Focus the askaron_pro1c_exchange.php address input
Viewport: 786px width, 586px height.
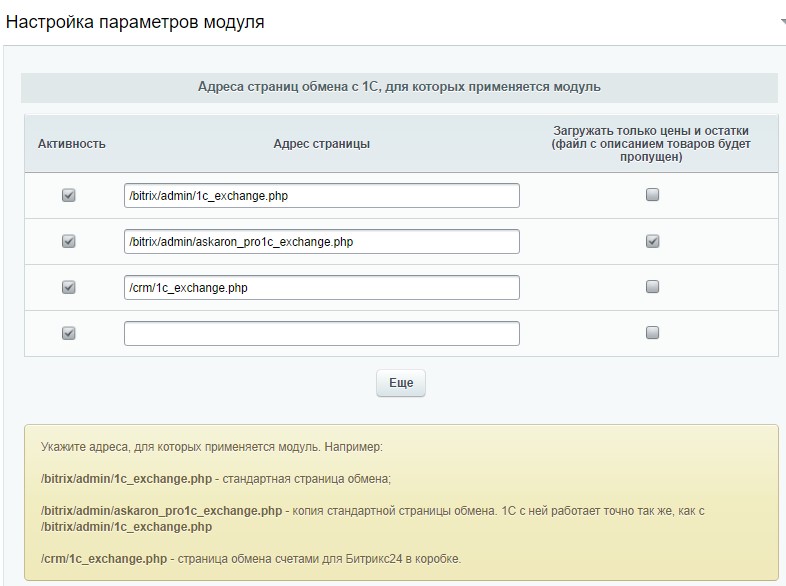click(x=321, y=242)
